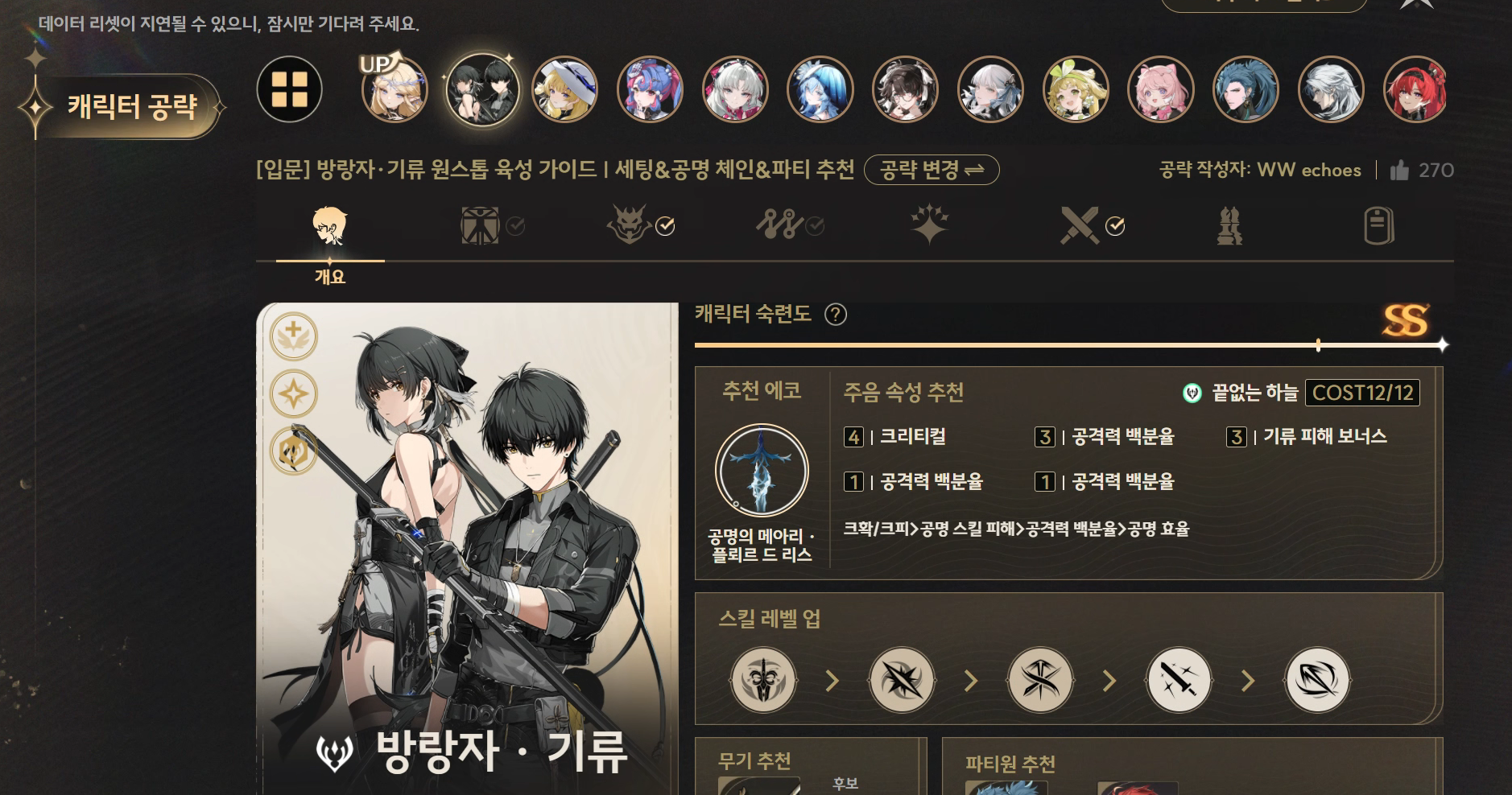
Task: Click the question mark next to 캐릭터 숙련도
Action: click(x=836, y=315)
